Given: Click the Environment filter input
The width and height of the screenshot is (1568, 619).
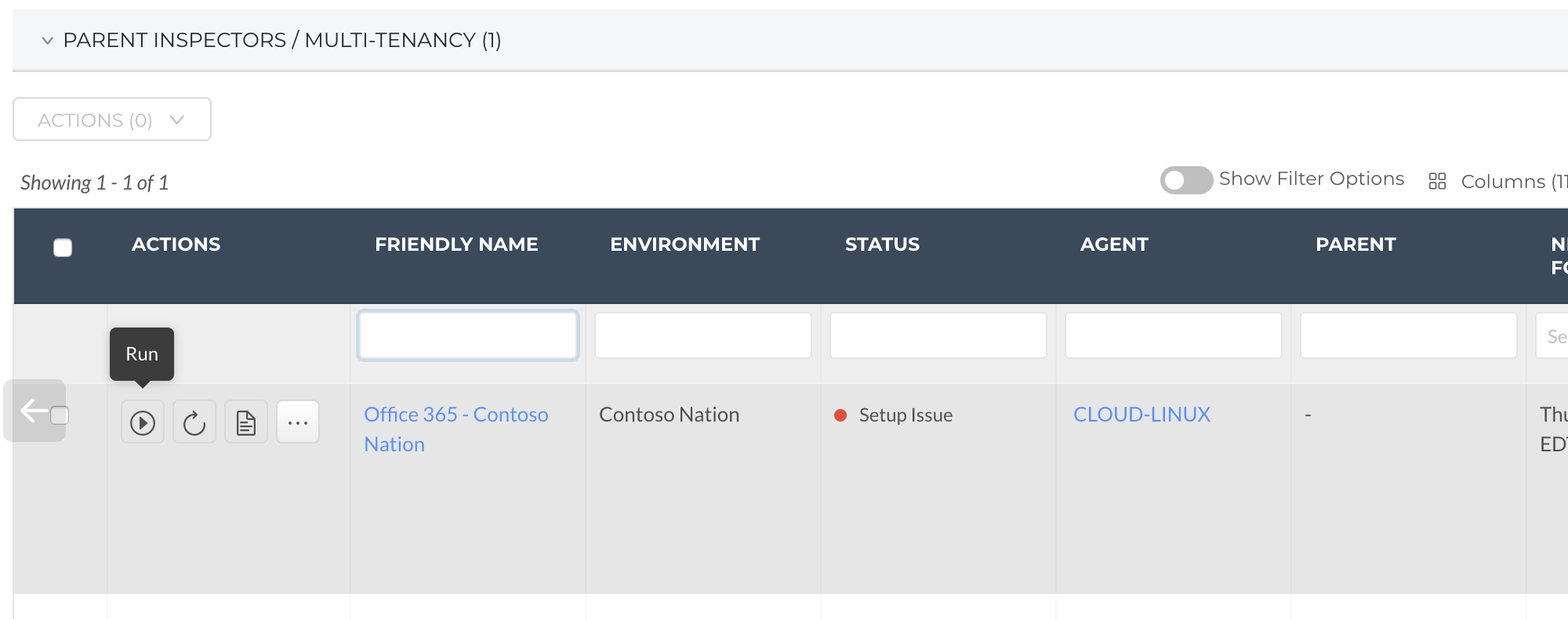Looking at the screenshot, I should tap(703, 335).
